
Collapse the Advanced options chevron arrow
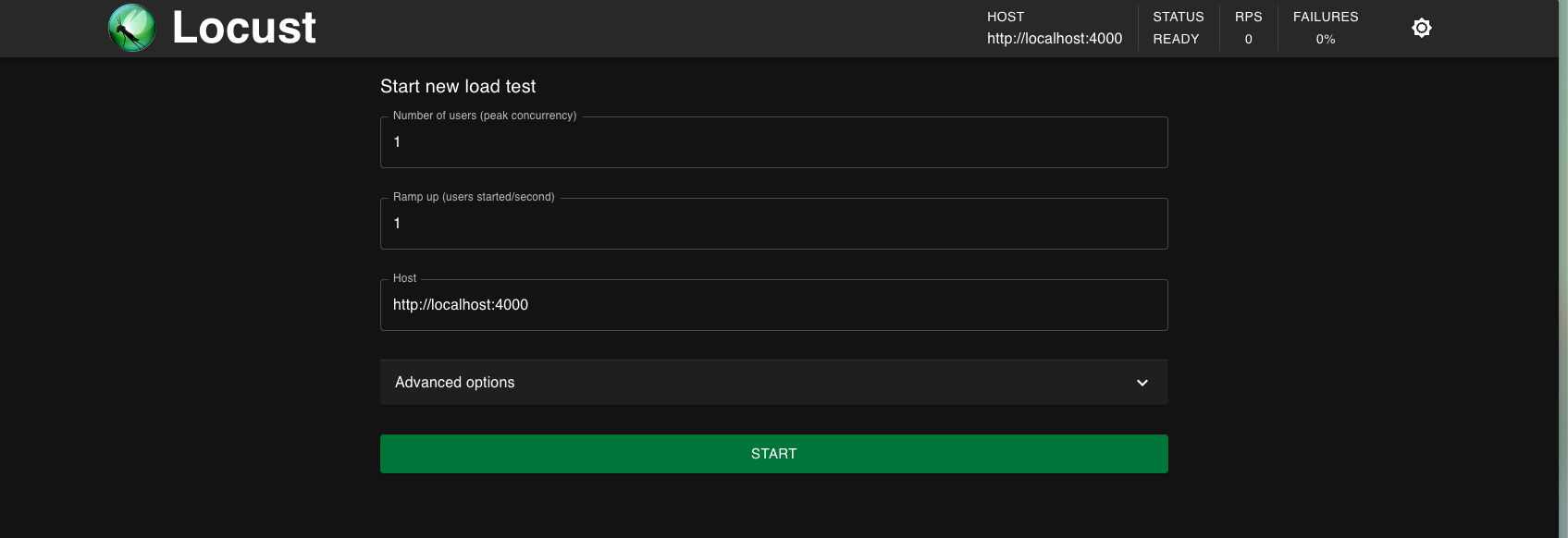tap(1142, 382)
